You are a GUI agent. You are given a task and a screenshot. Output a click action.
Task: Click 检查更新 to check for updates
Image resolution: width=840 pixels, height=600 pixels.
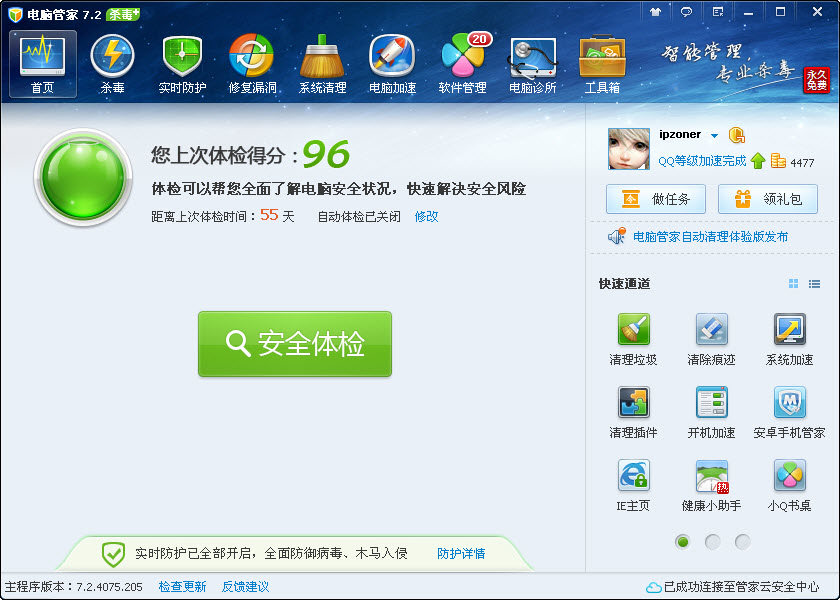click(183, 587)
